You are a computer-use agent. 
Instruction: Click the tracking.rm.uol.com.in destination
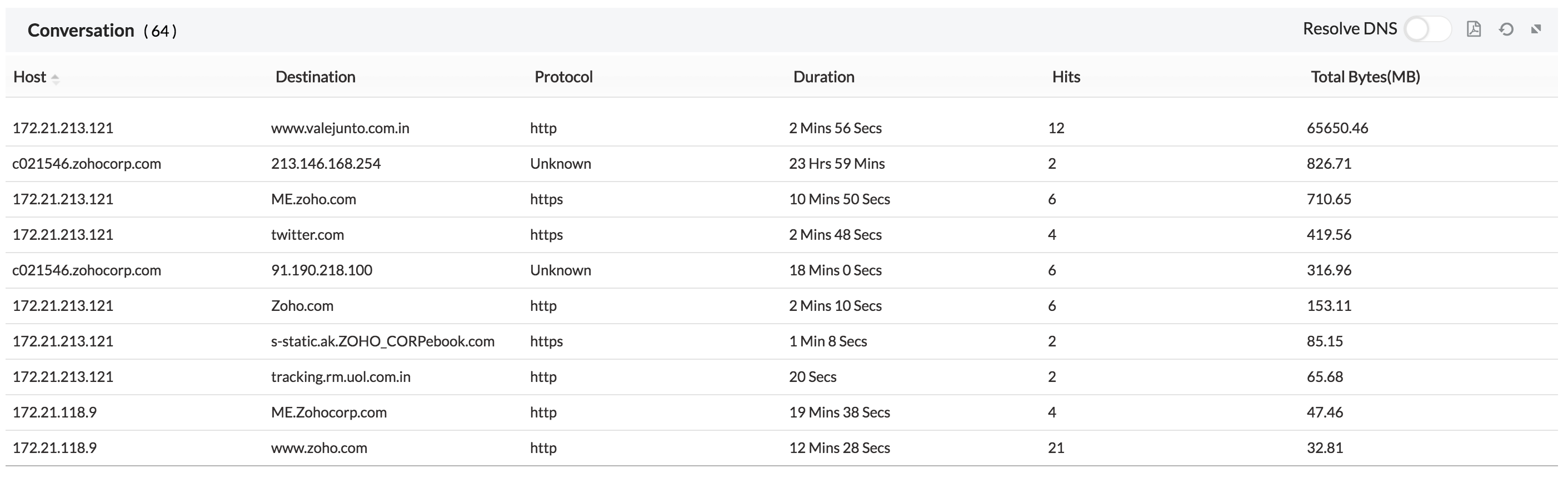pos(340,377)
